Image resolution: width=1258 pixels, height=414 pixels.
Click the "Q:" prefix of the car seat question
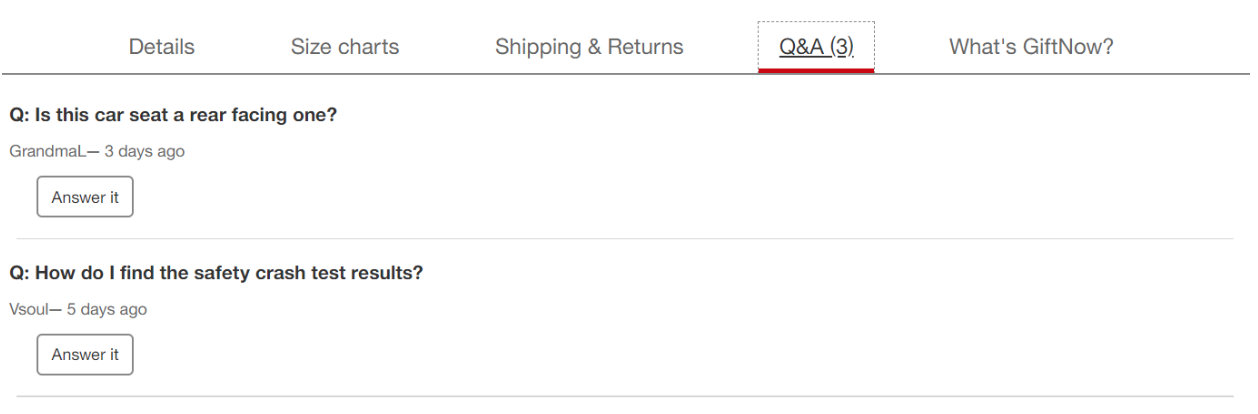coord(19,116)
